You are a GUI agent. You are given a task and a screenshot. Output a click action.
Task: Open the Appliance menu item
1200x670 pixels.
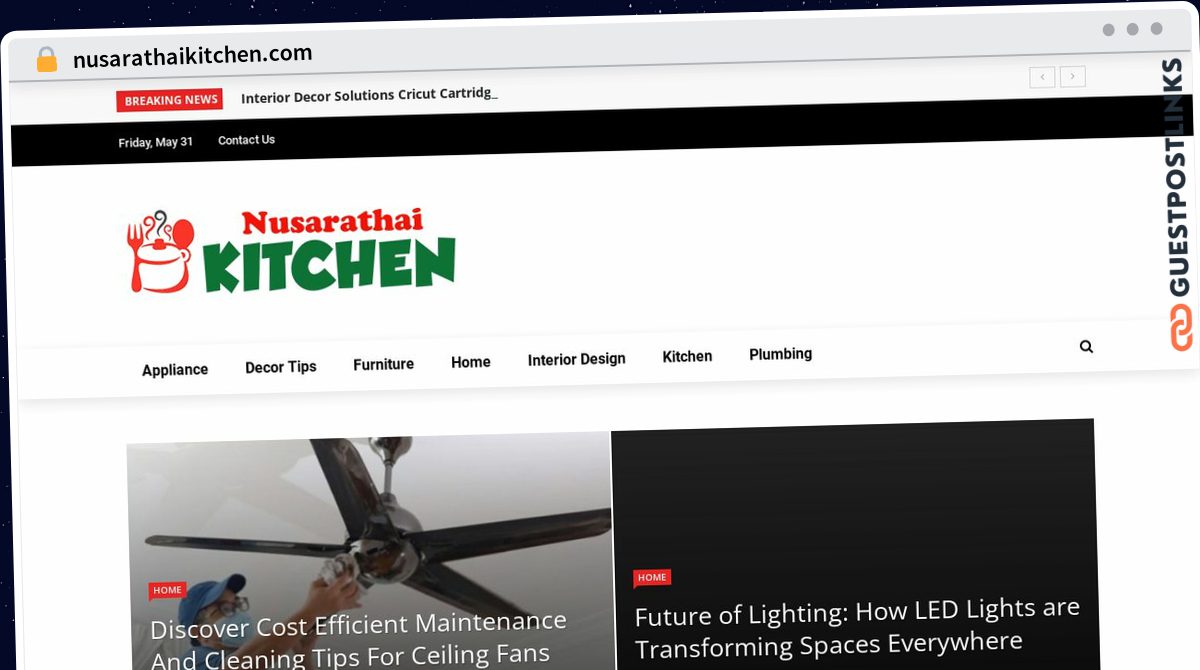point(175,370)
